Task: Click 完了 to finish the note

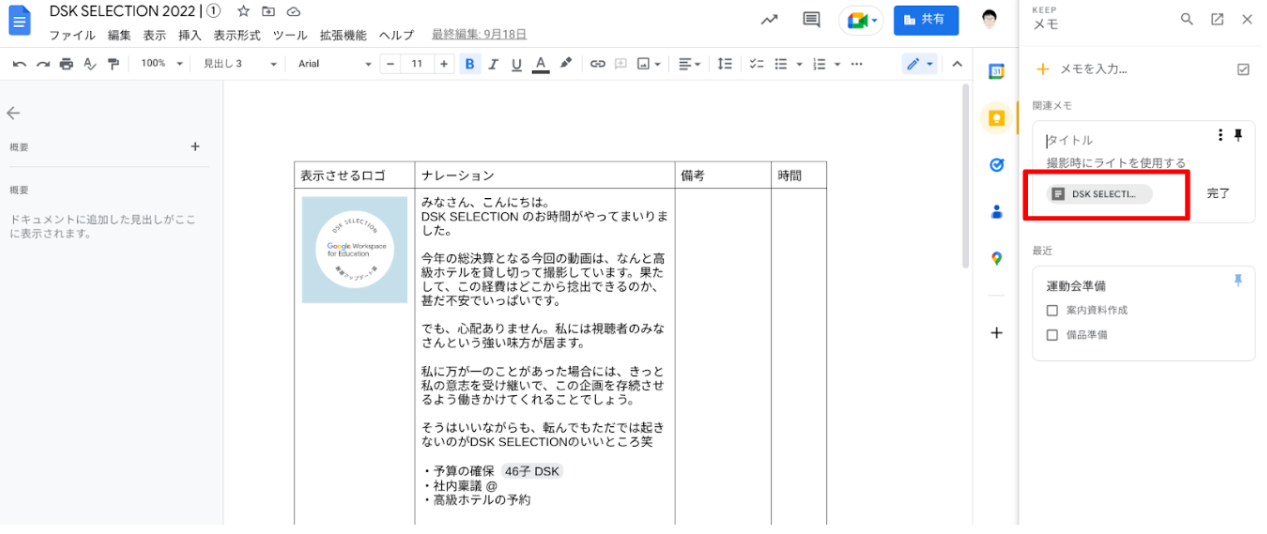Action: click(1218, 193)
